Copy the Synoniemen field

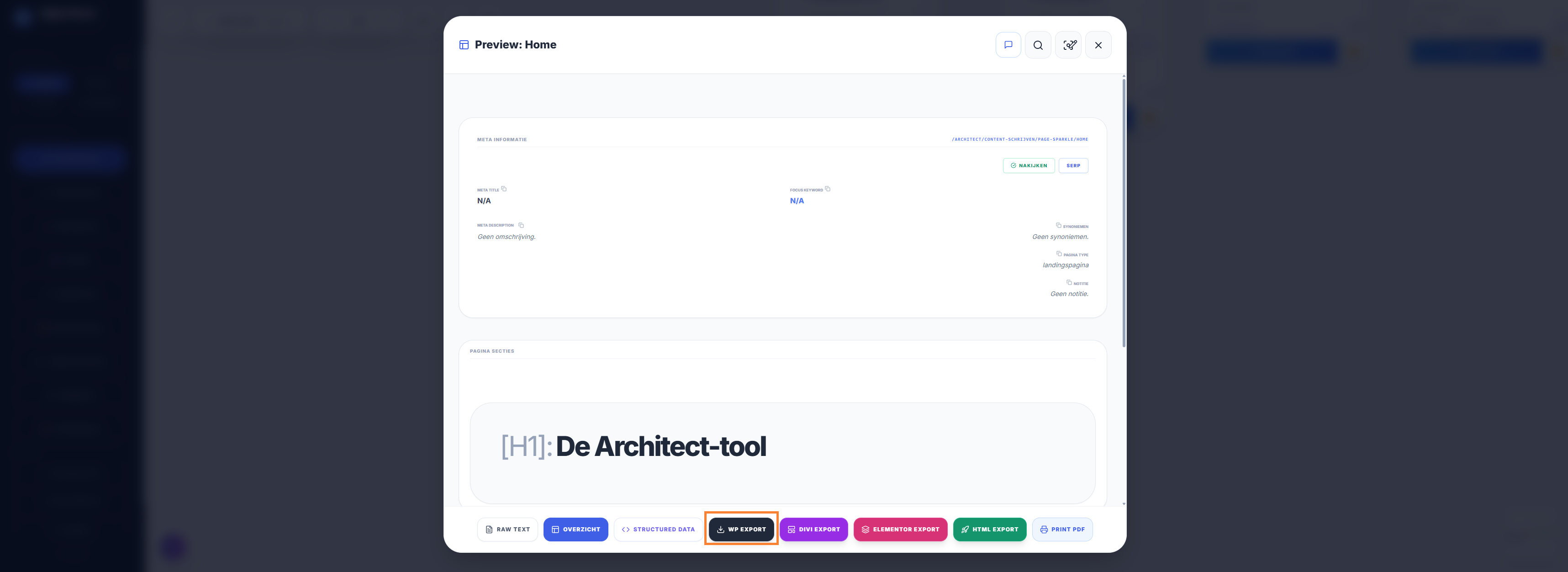[x=1059, y=225]
